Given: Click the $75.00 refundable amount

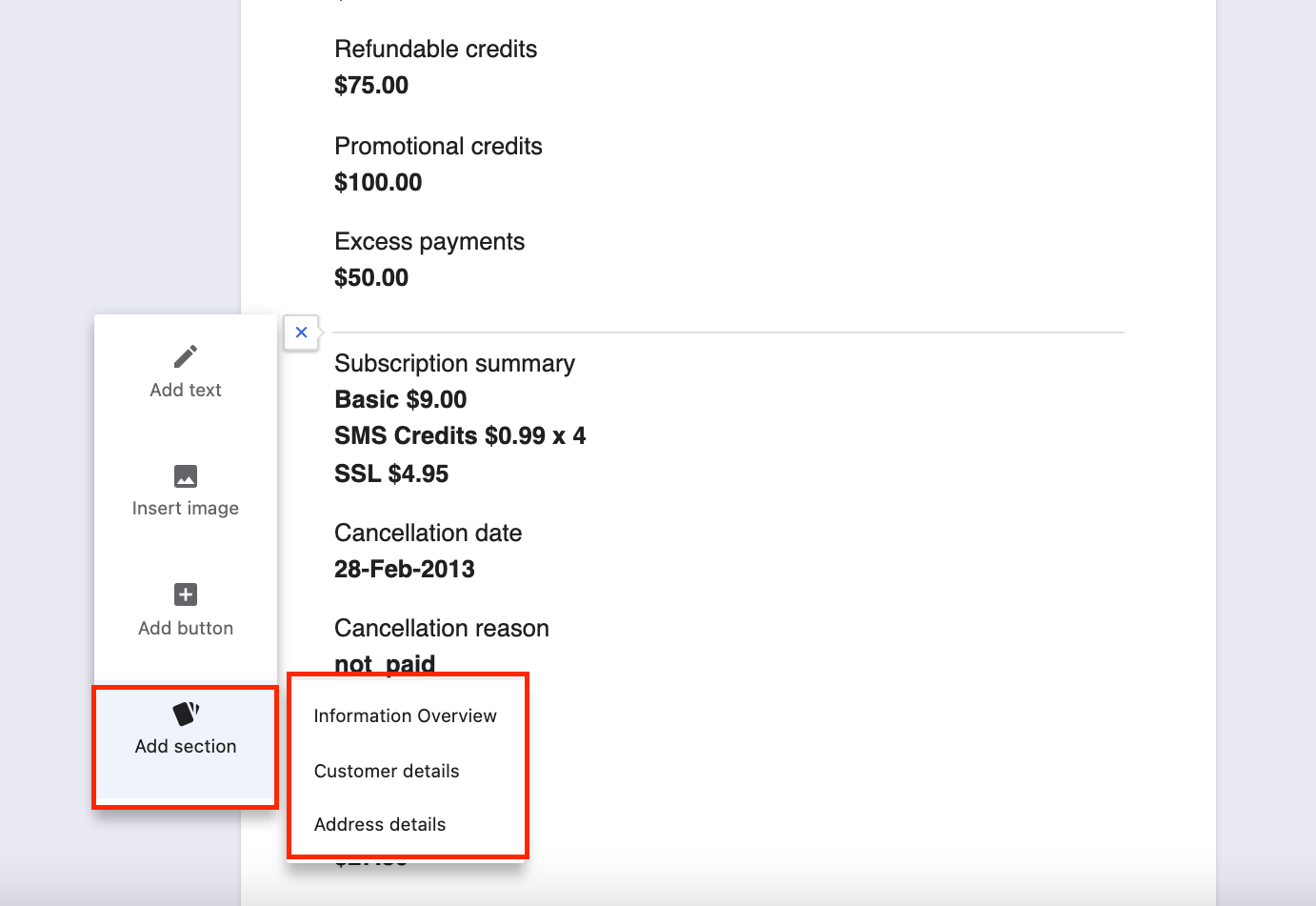Looking at the screenshot, I should click(371, 86).
